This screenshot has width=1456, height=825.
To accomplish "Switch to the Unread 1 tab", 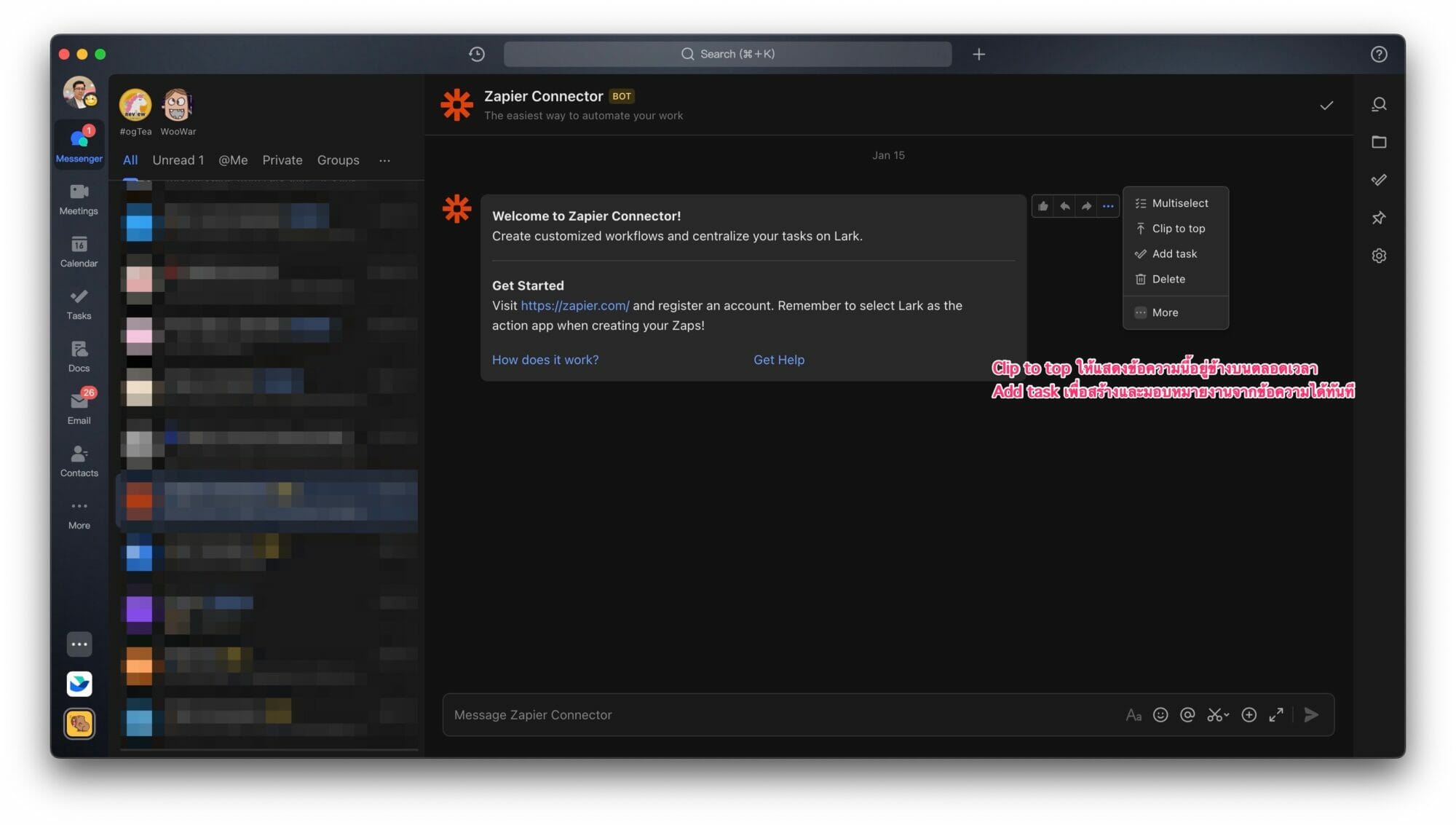I will [x=178, y=160].
